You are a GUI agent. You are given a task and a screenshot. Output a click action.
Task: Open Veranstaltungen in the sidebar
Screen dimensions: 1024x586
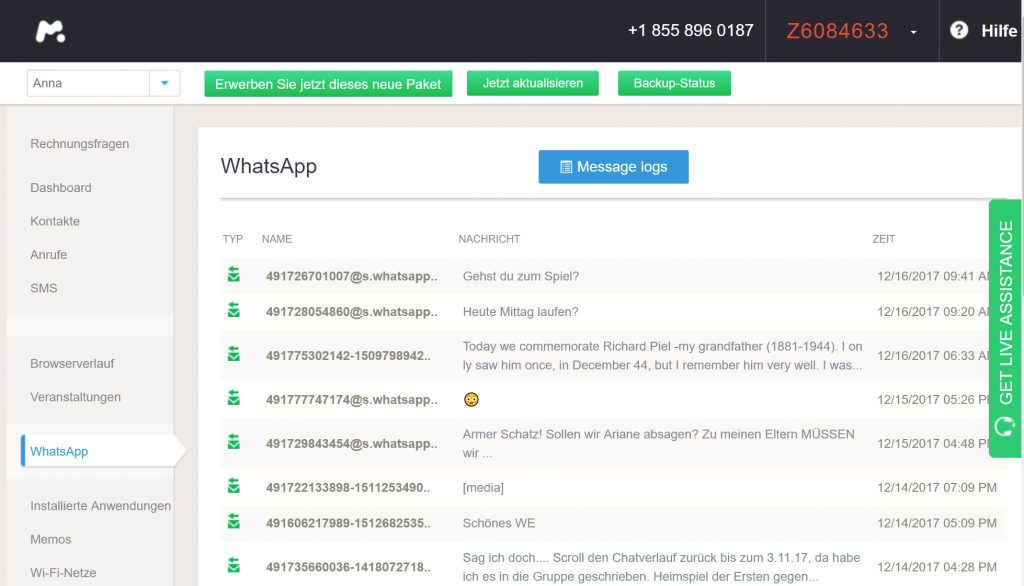click(x=75, y=397)
